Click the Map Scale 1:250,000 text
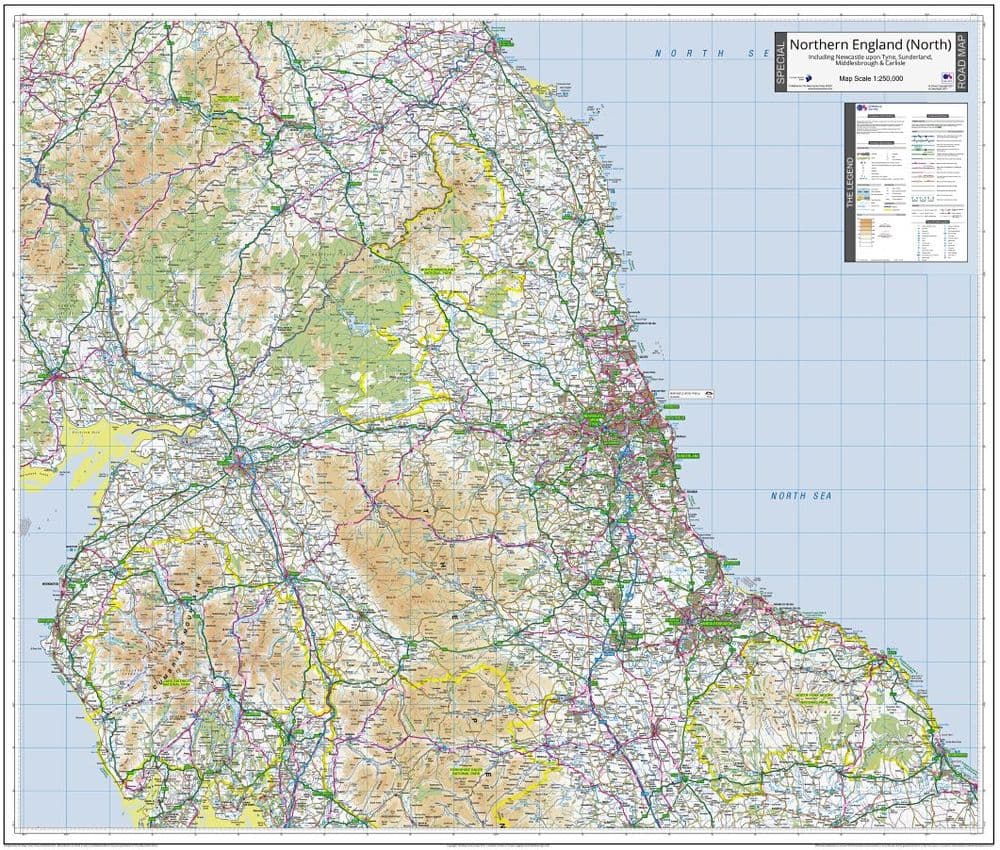This screenshot has height=850, width=1000. point(871,78)
